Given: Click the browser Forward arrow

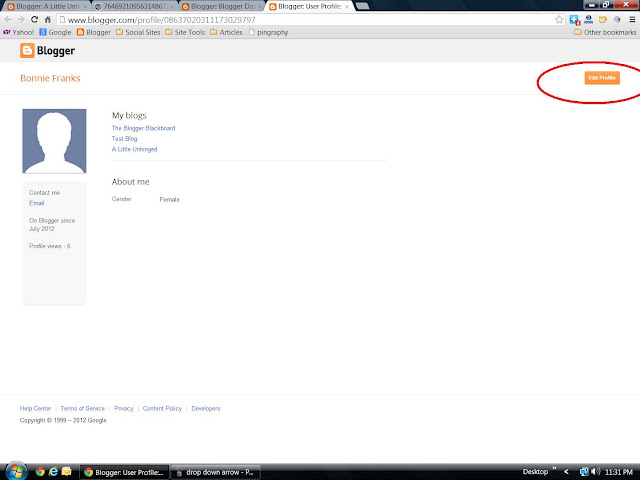Looking at the screenshot, I should point(21,20).
